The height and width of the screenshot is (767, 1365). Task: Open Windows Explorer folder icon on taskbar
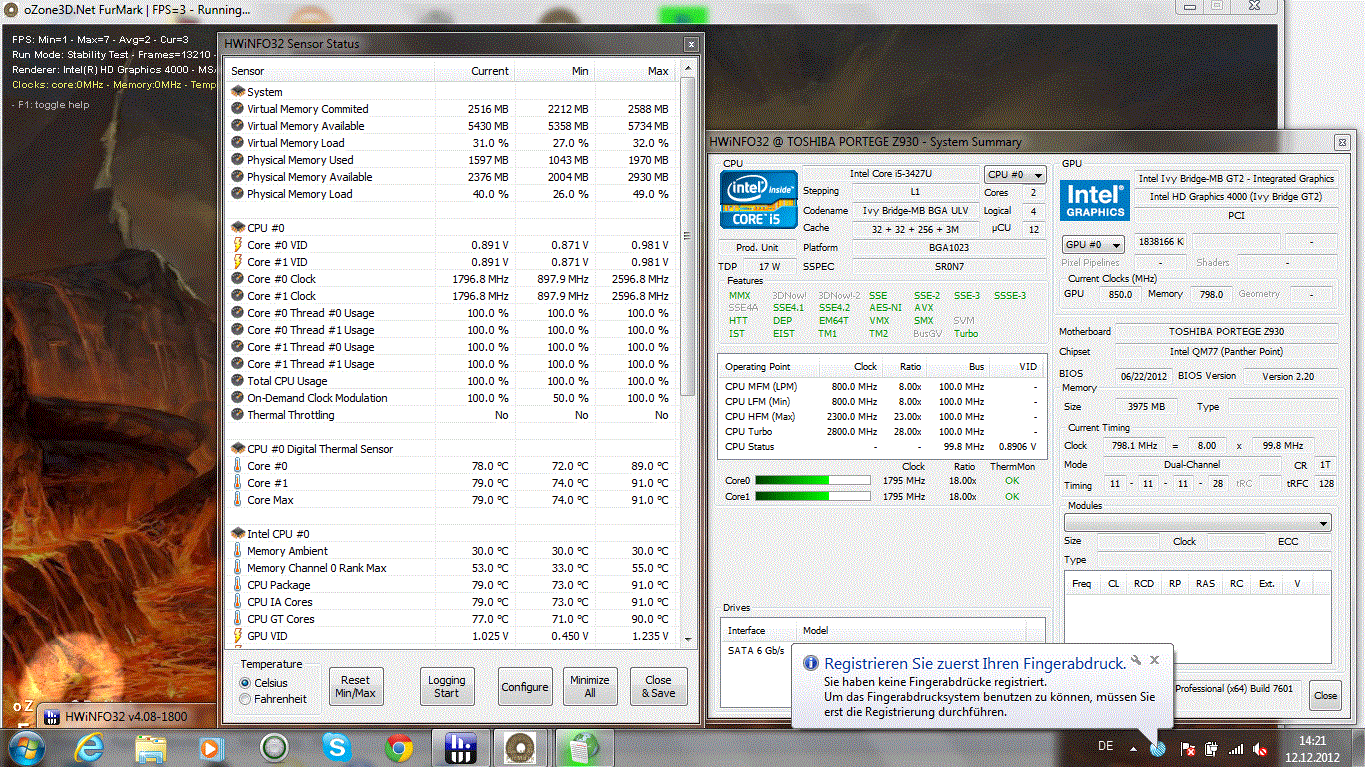click(x=151, y=747)
